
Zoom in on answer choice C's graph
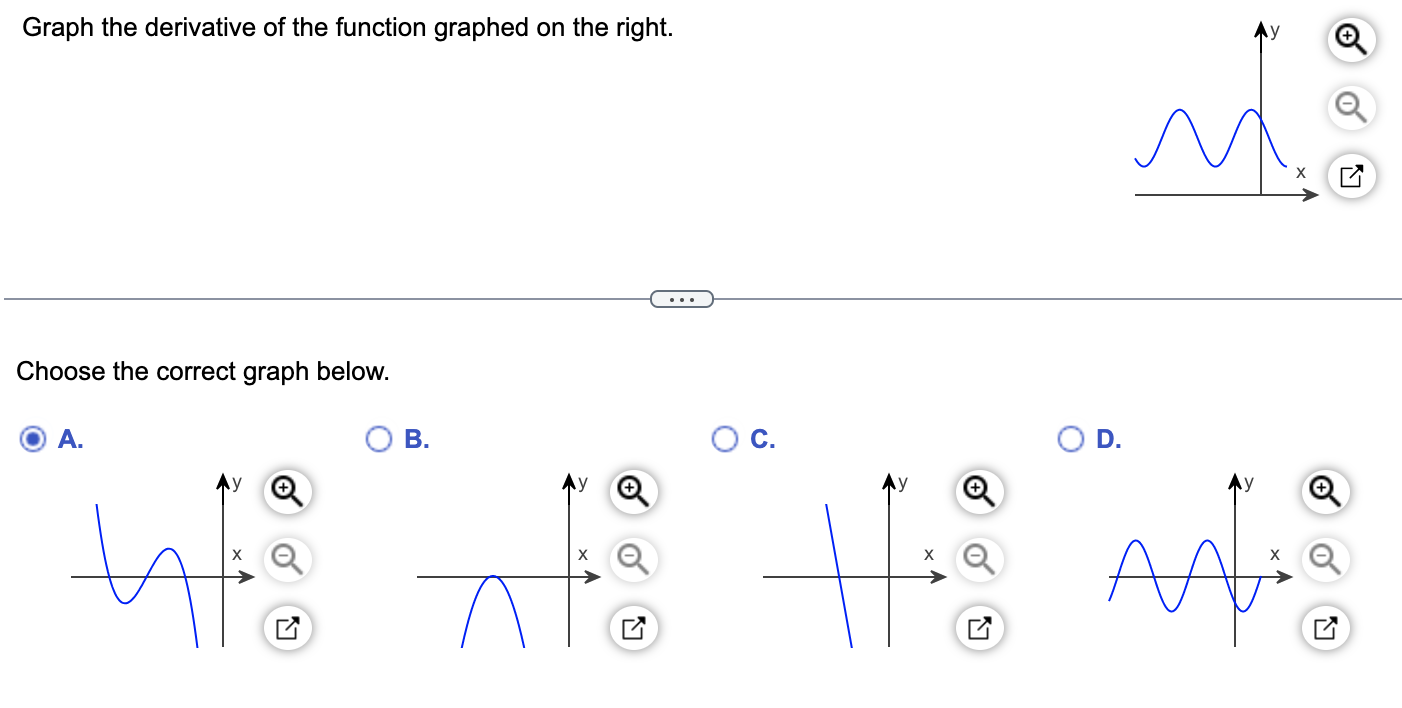pyautogui.click(x=977, y=492)
